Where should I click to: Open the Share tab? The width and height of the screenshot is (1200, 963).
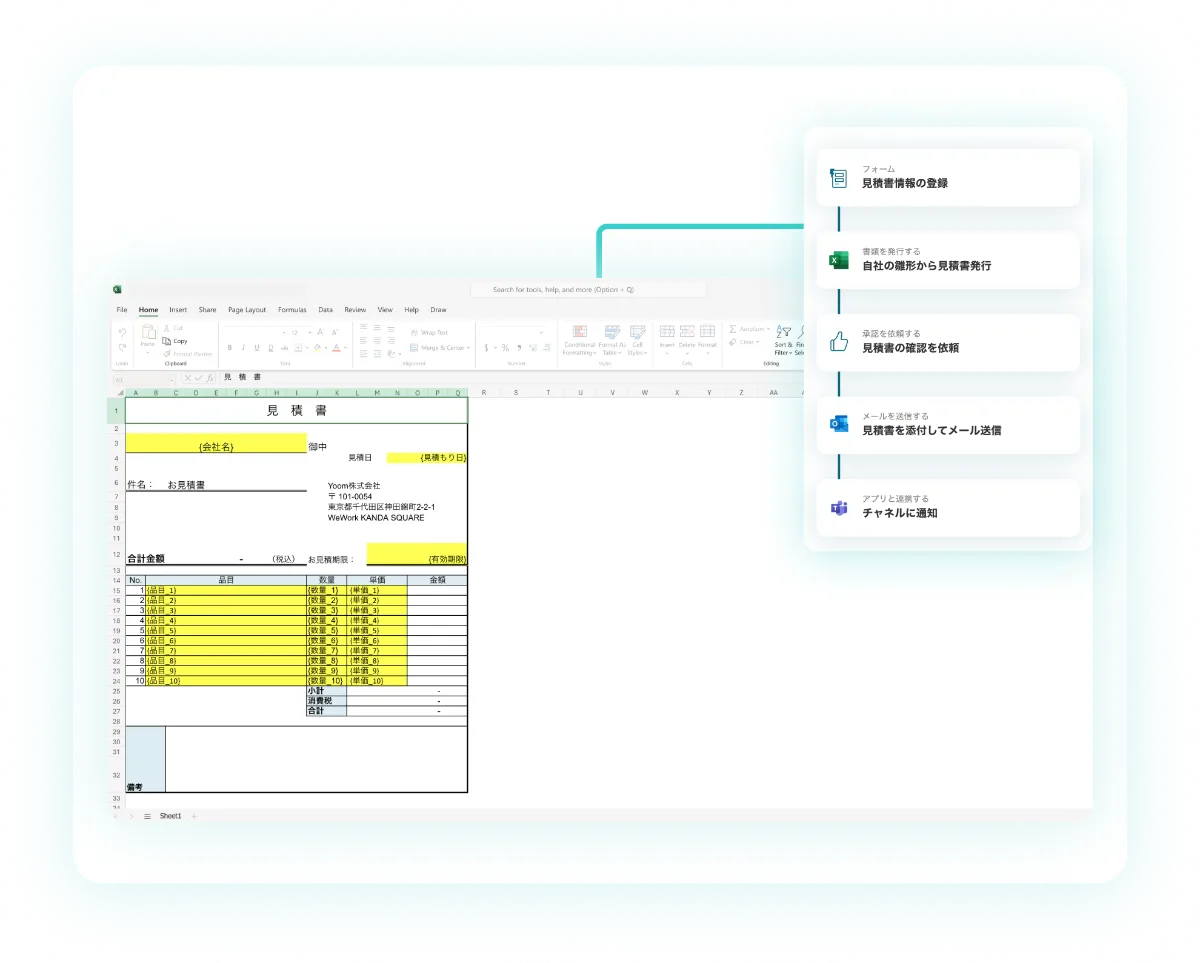[207, 310]
